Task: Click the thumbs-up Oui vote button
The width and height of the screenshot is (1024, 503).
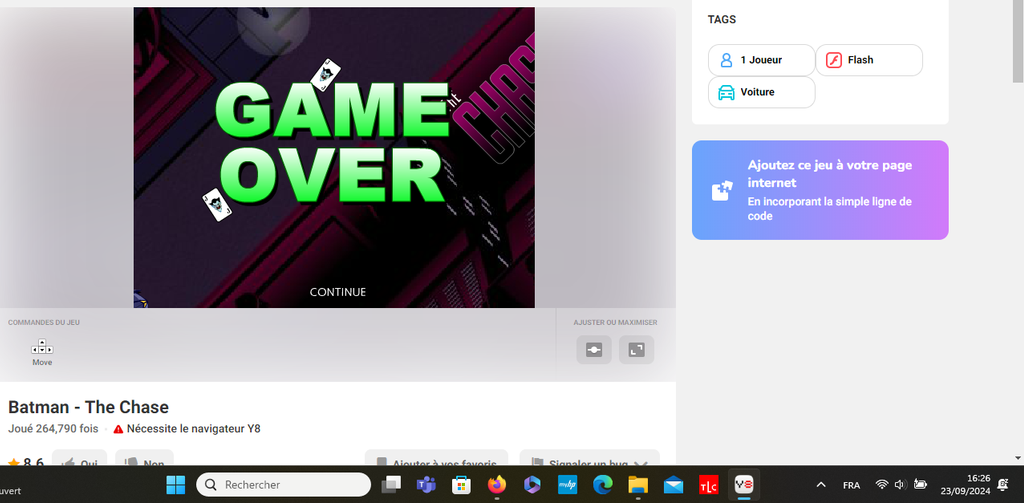Action: (x=80, y=461)
